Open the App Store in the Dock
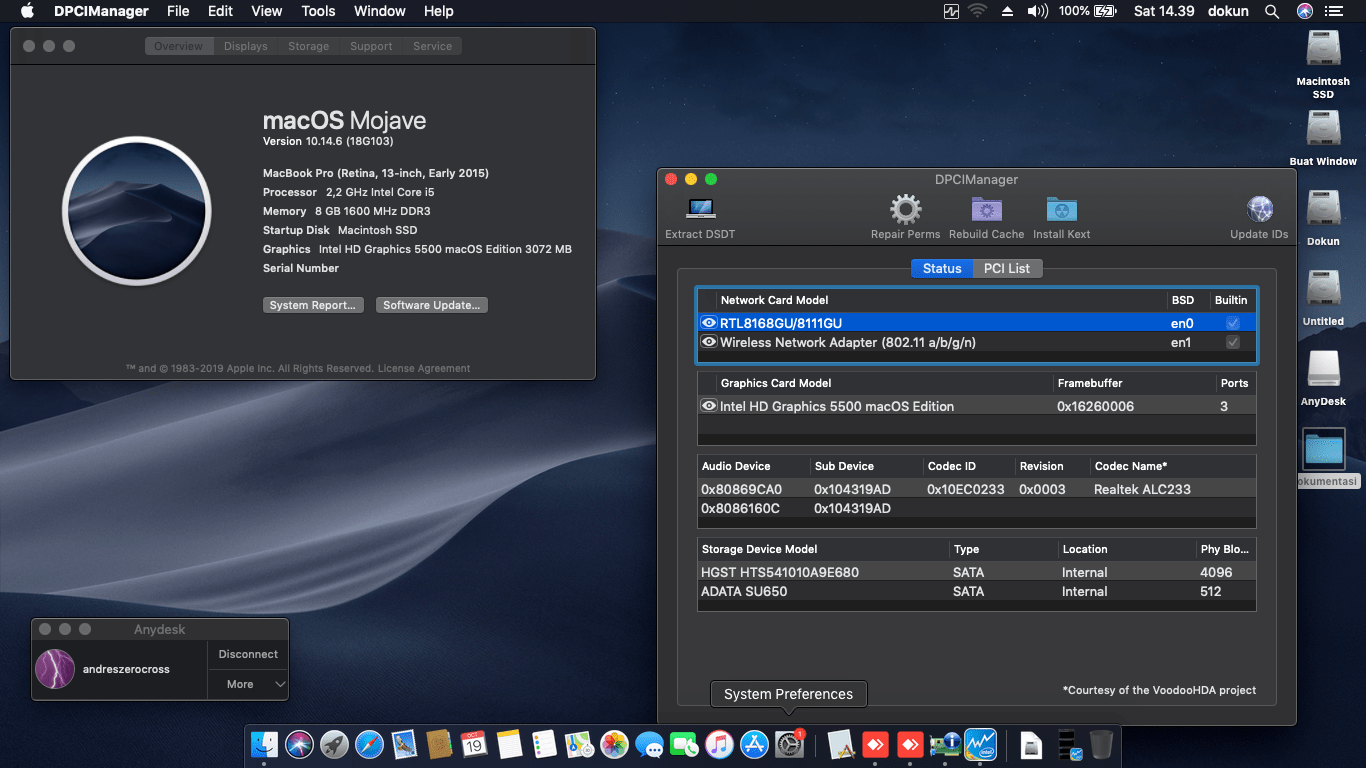Image resolution: width=1366 pixels, height=768 pixels. point(754,744)
